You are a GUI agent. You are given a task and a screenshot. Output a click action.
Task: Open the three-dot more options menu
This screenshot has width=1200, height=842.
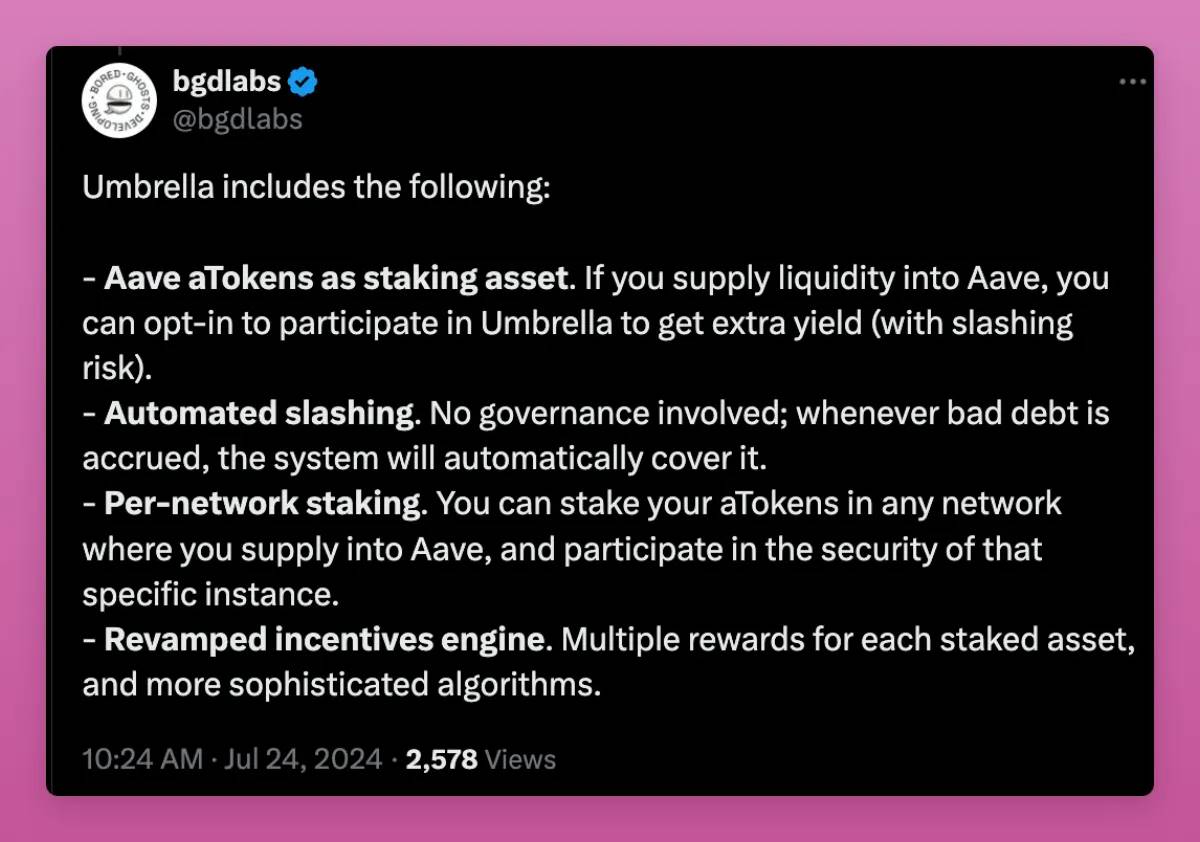(1132, 83)
